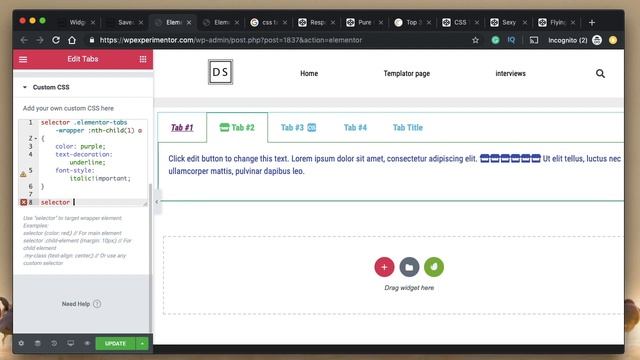Click the yellow browser menu circle icon
640x360 pixels.
pos(613,40)
